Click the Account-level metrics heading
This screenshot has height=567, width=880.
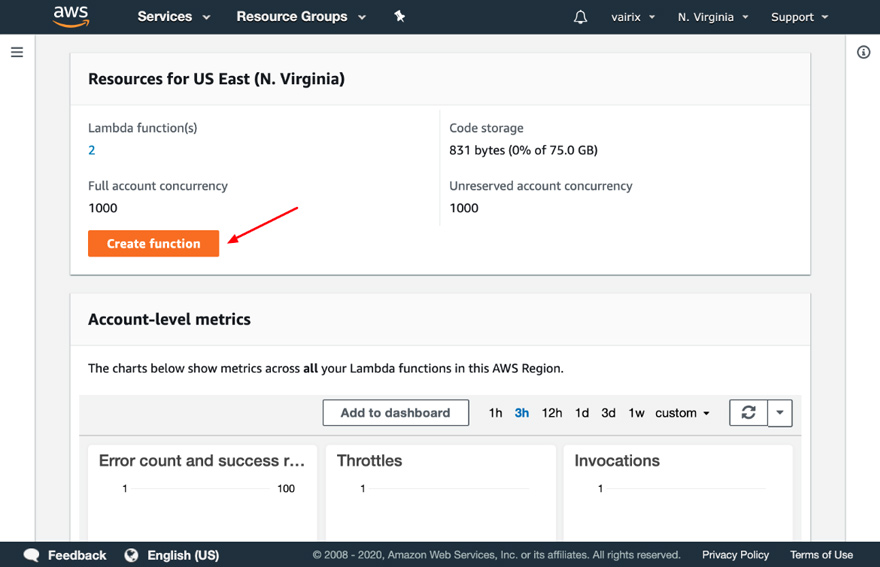[x=169, y=319]
